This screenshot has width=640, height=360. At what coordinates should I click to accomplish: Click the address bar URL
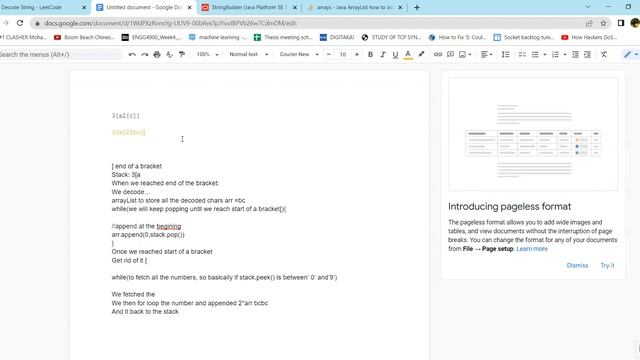(171, 23)
